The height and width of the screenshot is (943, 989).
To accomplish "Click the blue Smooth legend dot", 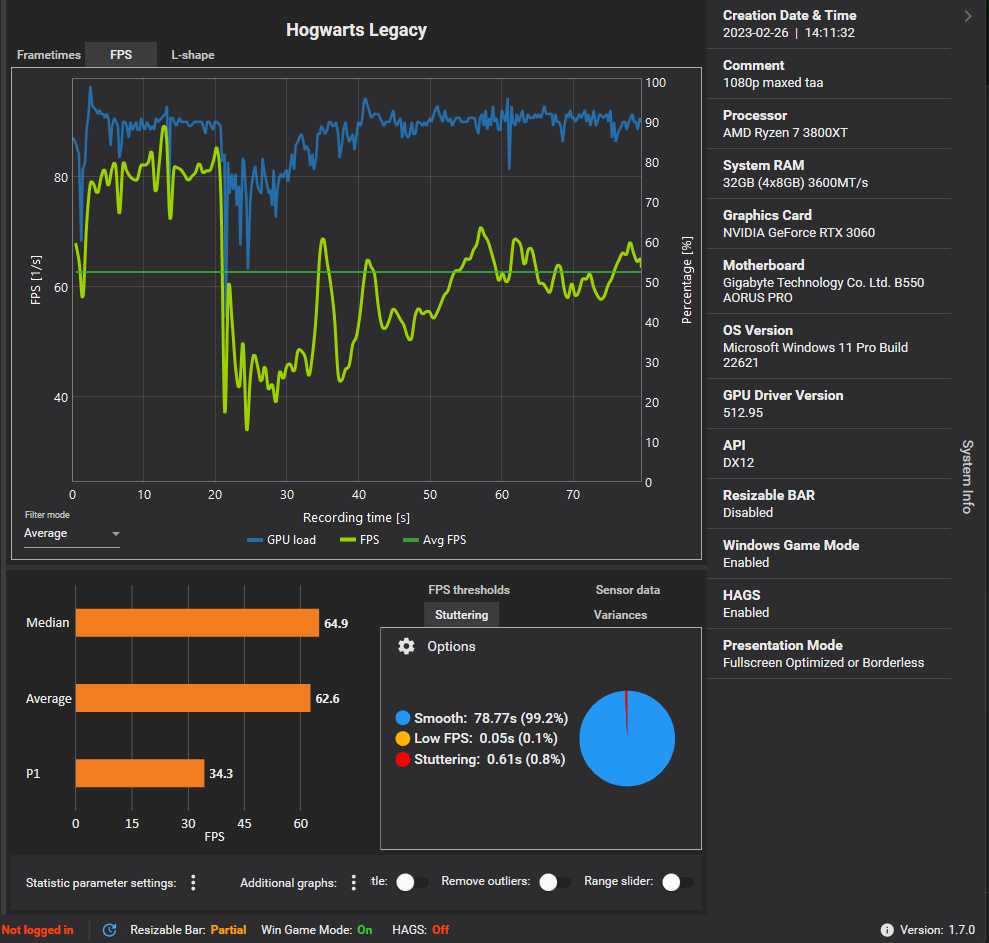I will (x=402, y=718).
